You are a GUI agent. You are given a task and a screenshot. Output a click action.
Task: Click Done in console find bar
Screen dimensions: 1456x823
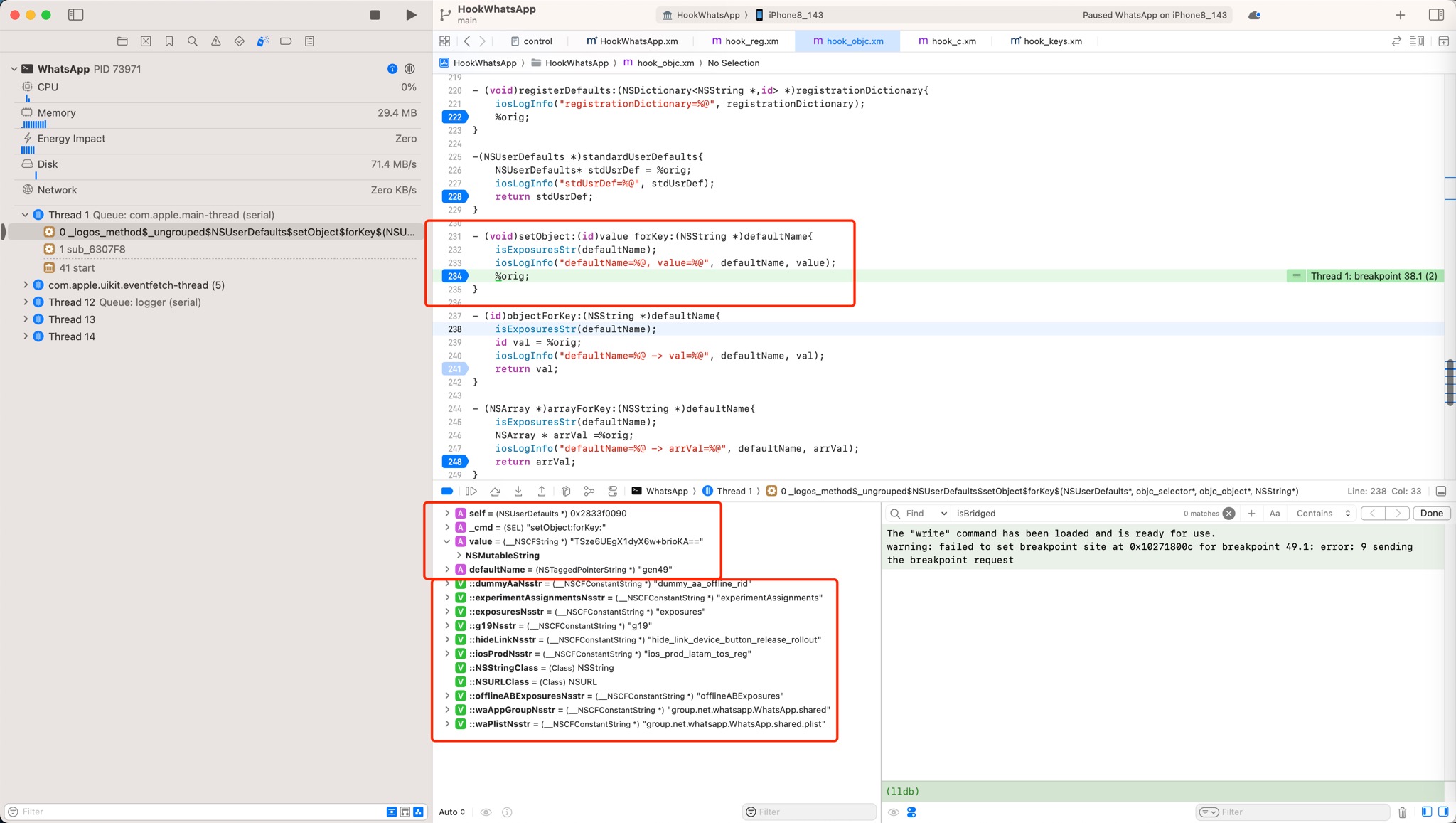[1431, 514]
